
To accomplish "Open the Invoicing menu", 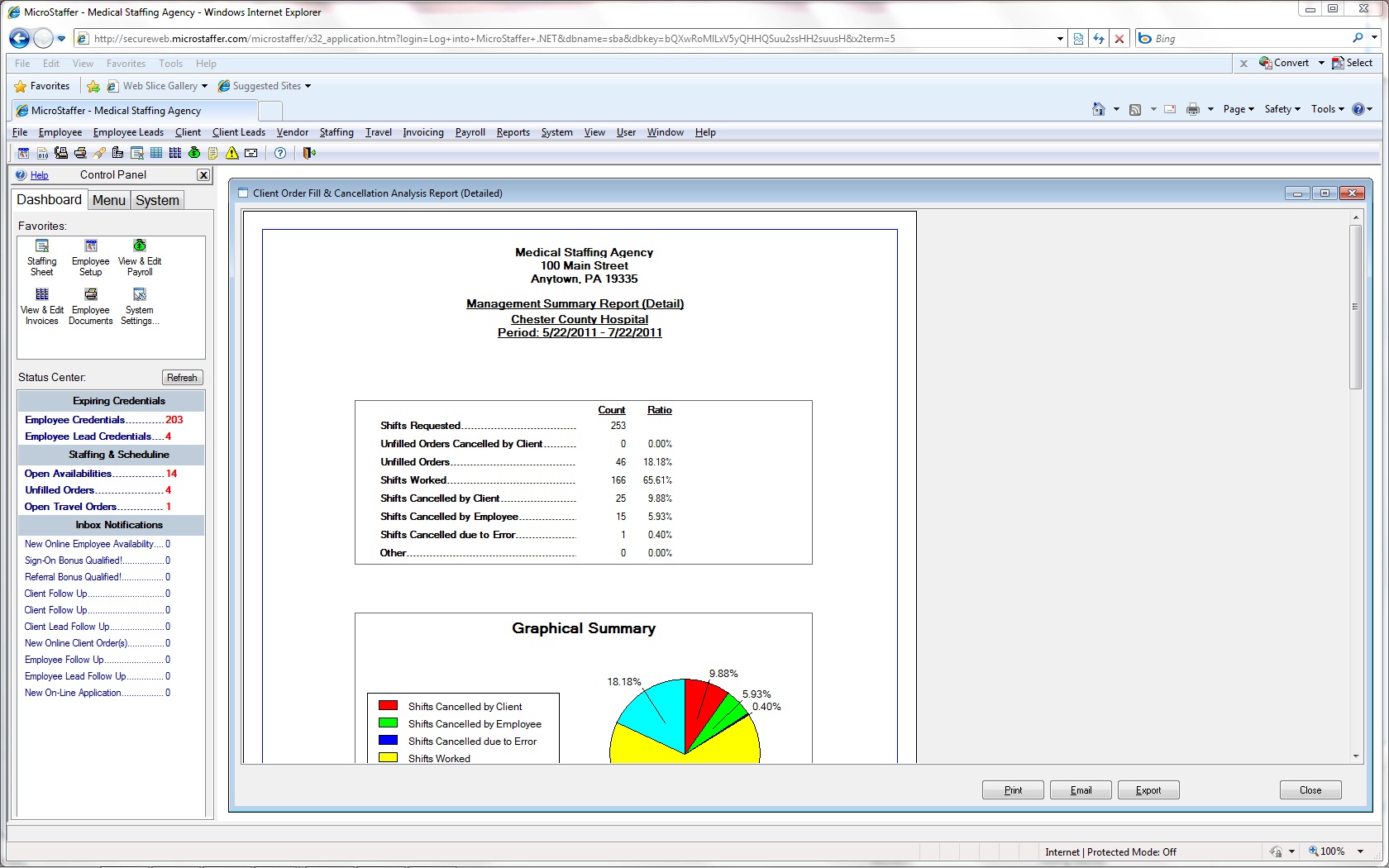I will pyautogui.click(x=423, y=132).
